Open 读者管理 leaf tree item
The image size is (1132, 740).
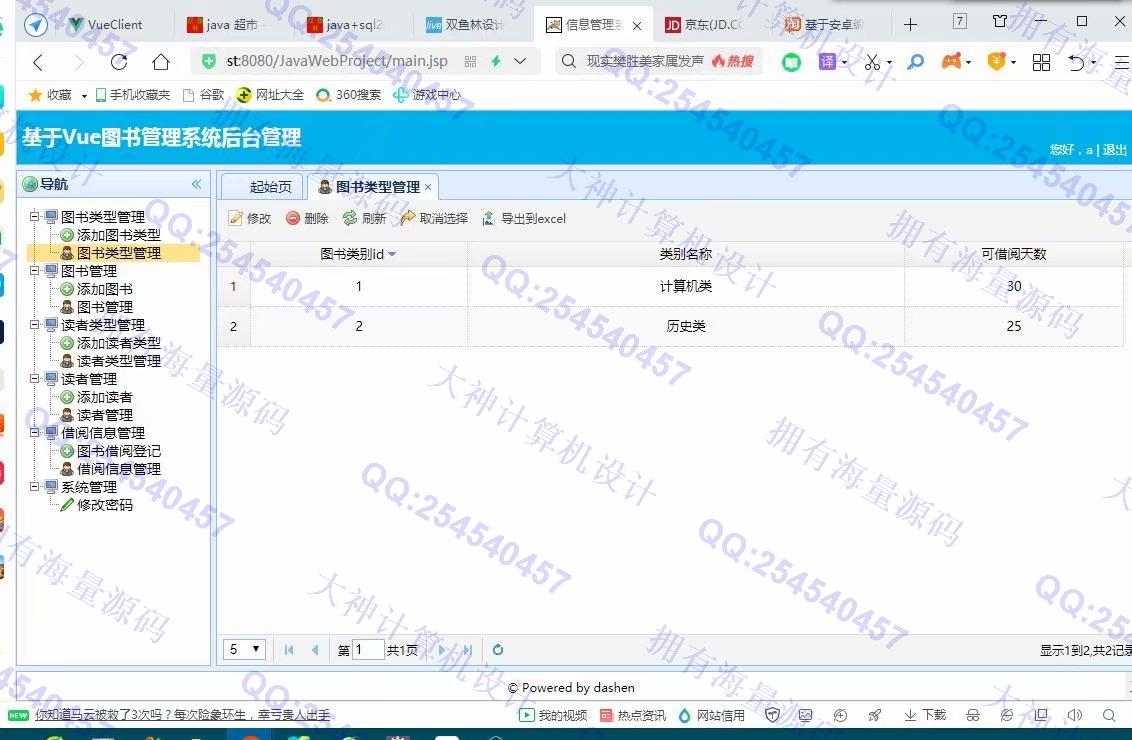pyautogui.click(x=105, y=415)
